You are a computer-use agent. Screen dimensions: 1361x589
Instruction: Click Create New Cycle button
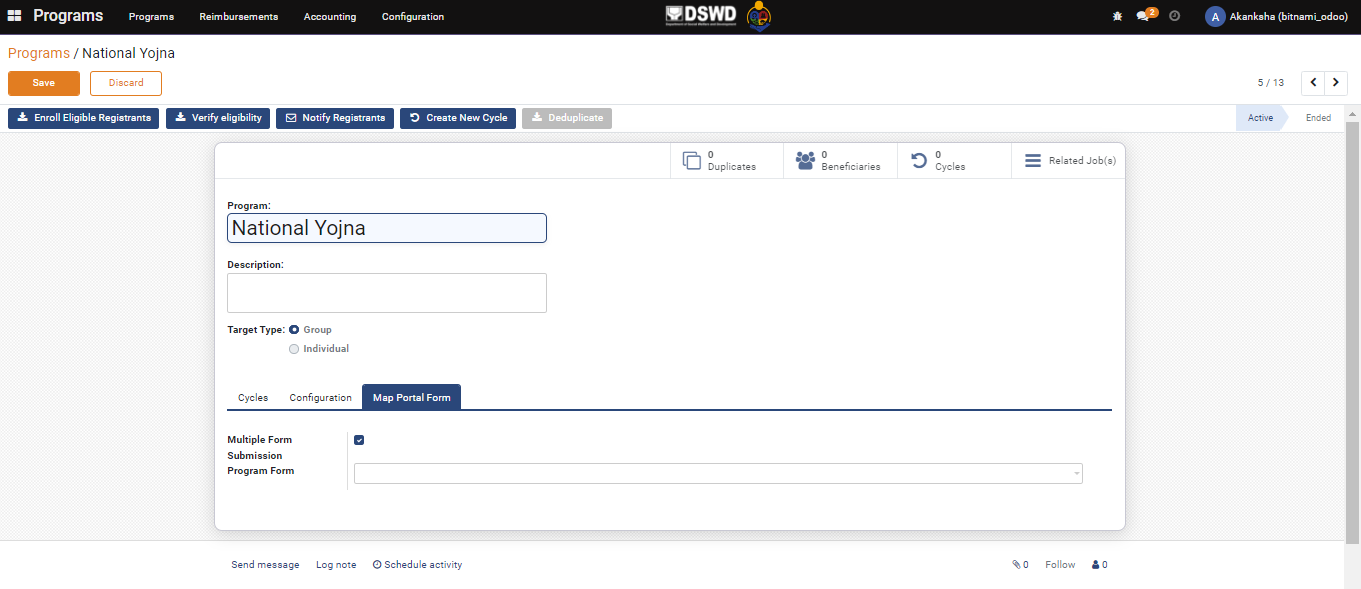tap(458, 118)
